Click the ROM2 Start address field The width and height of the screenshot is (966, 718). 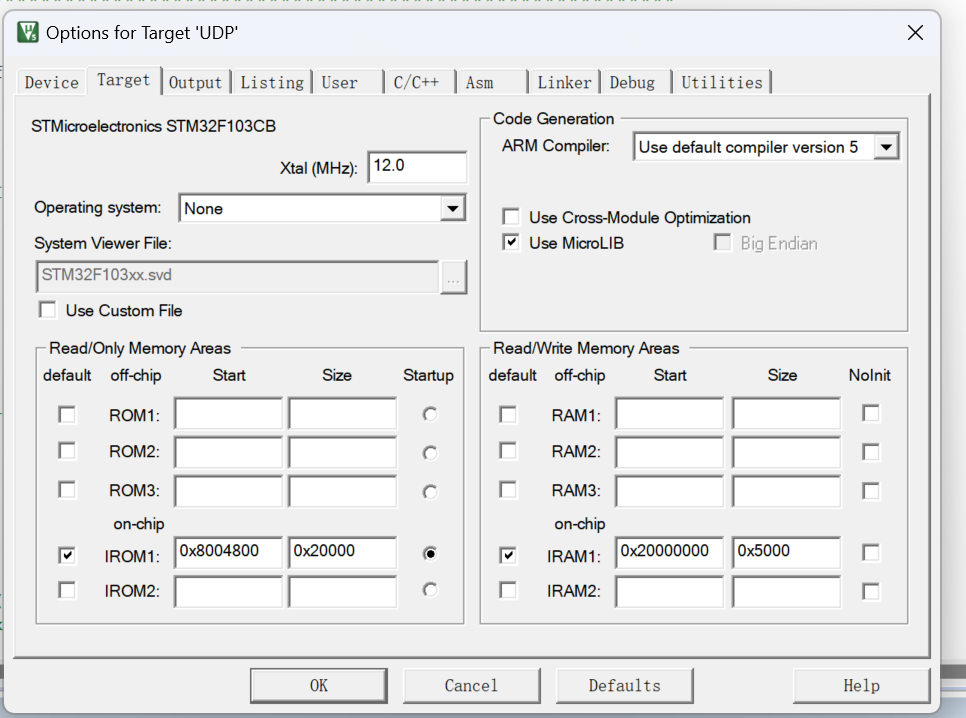click(228, 452)
